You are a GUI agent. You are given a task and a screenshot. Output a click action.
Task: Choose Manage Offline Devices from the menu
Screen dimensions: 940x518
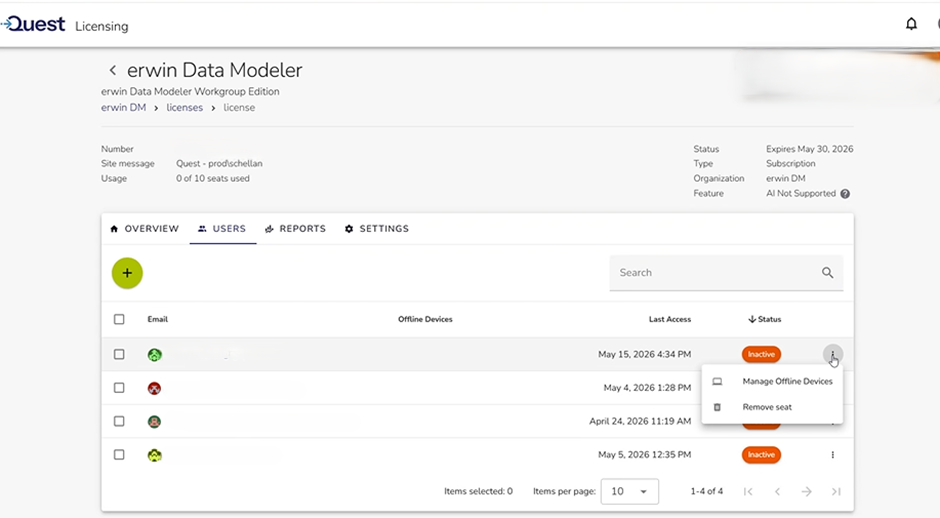[772, 381]
